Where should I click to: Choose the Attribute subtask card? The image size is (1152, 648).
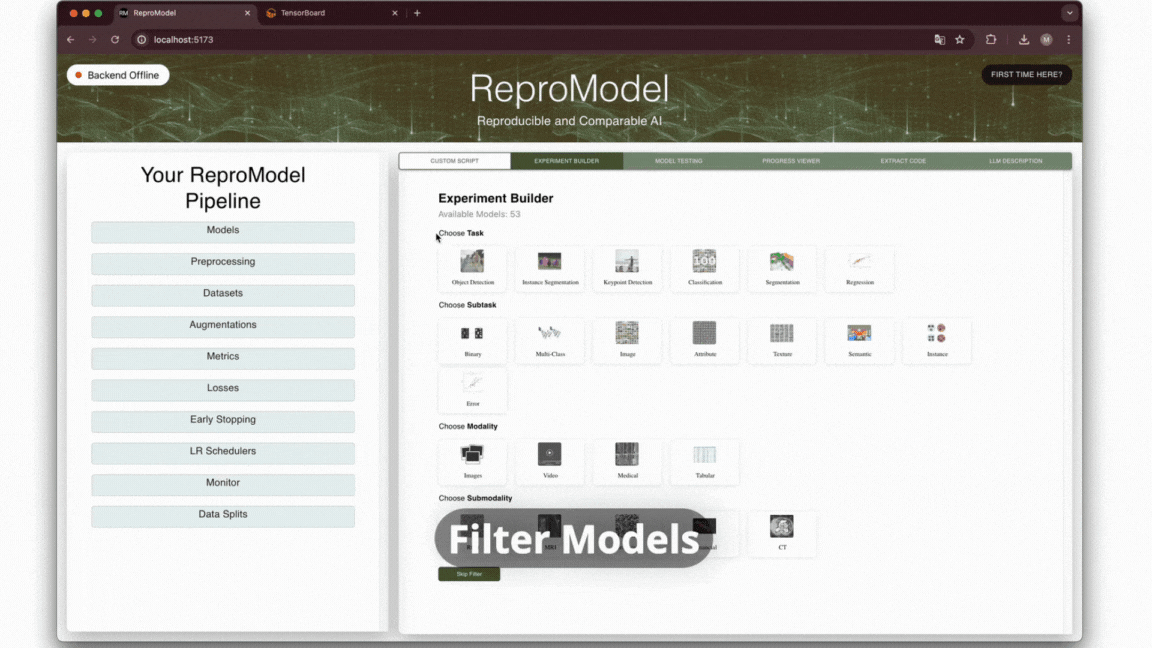click(x=705, y=340)
